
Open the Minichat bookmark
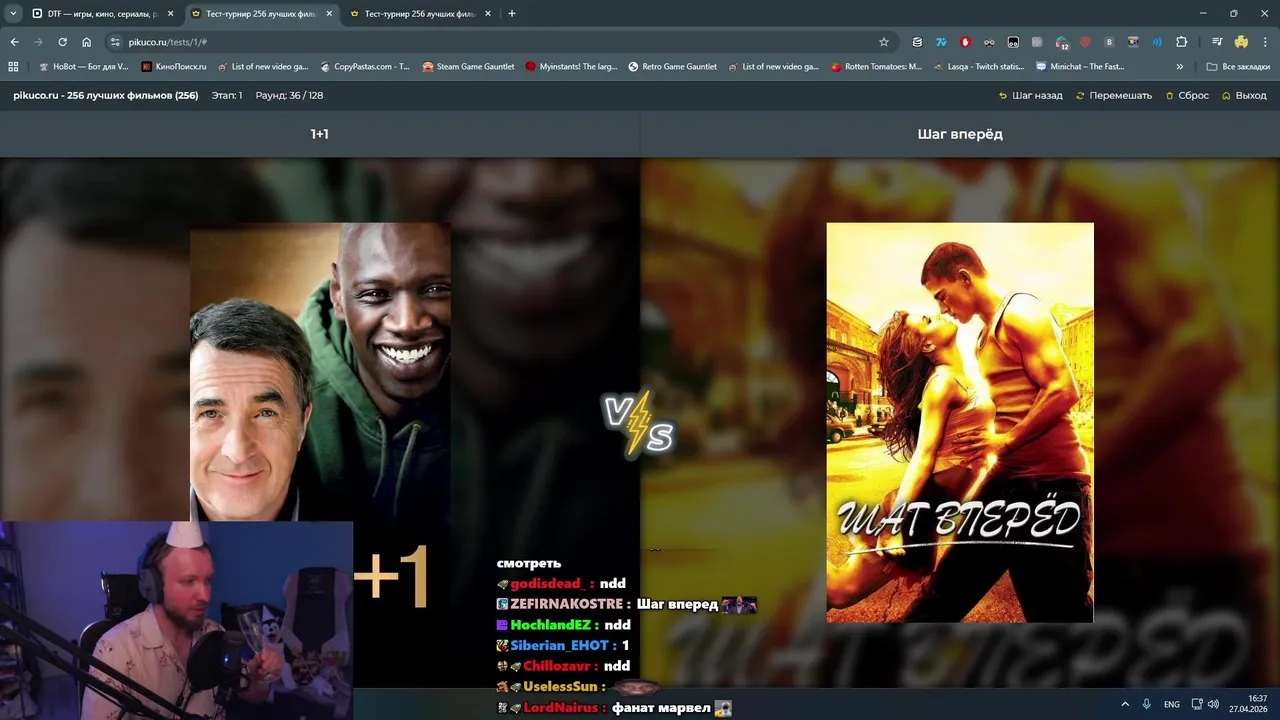click(x=1080, y=67)
